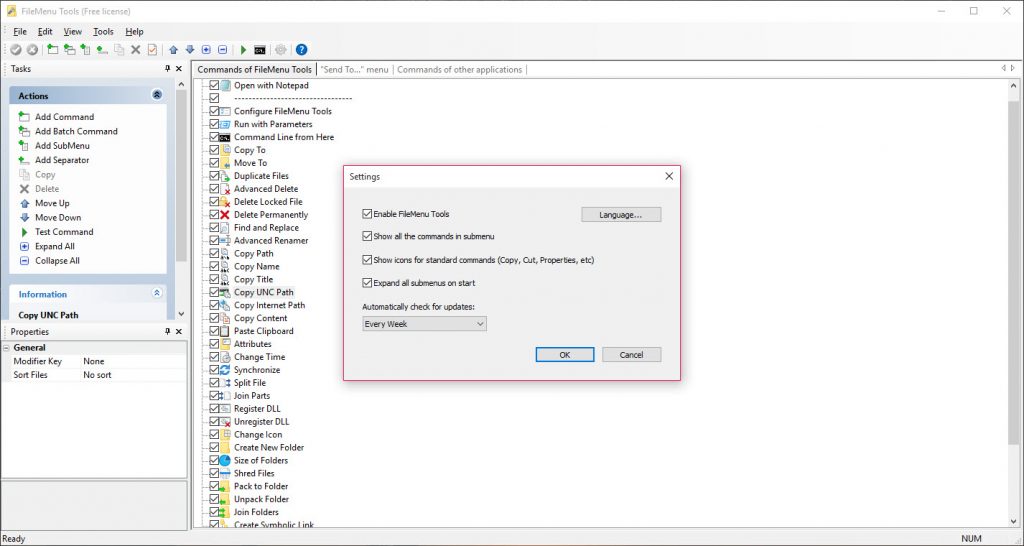The height and width of the screenshot is (546, 1024).
Task: Click the Synchronize row's blue arrows icon
Action: [x=225, y=370]
